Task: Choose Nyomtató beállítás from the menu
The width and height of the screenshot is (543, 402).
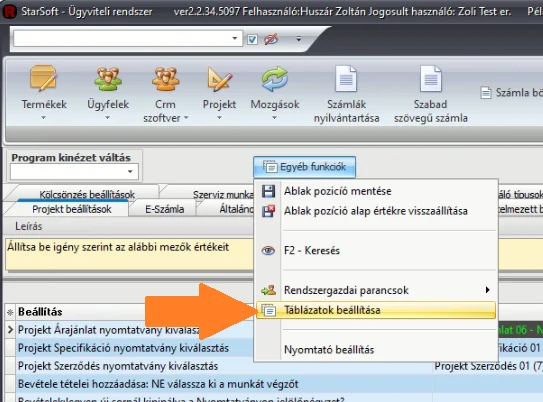Action: (329, 350)
